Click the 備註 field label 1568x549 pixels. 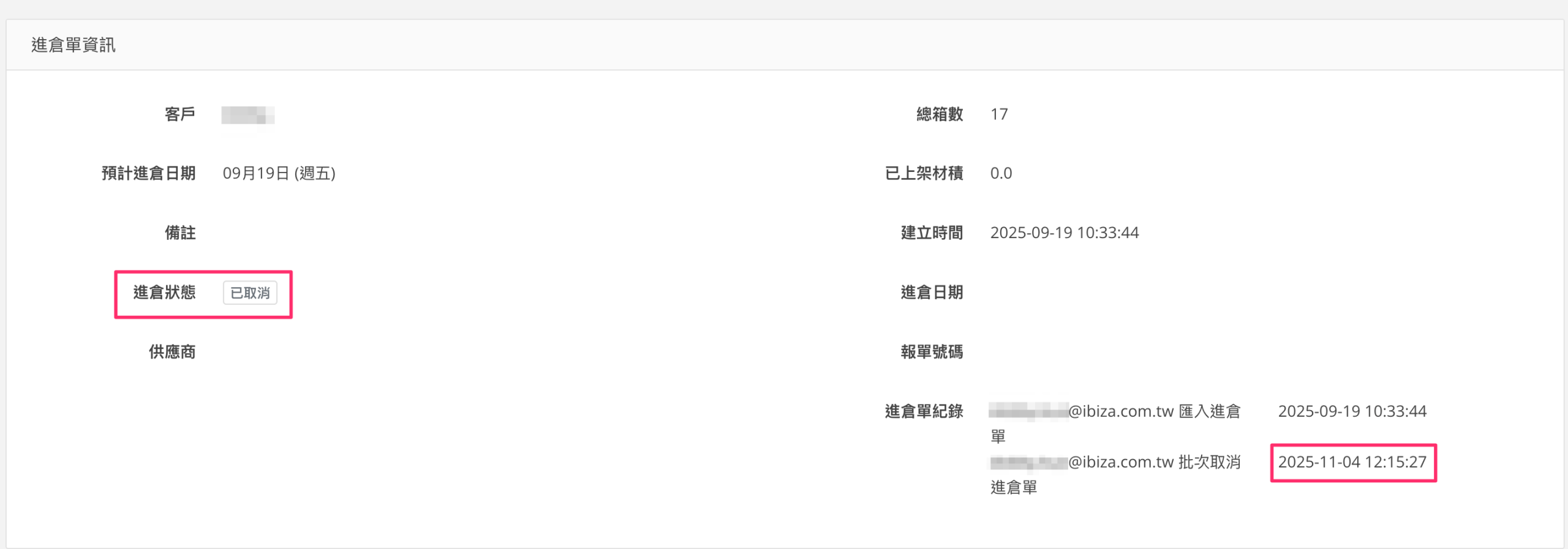pos(180,233)
